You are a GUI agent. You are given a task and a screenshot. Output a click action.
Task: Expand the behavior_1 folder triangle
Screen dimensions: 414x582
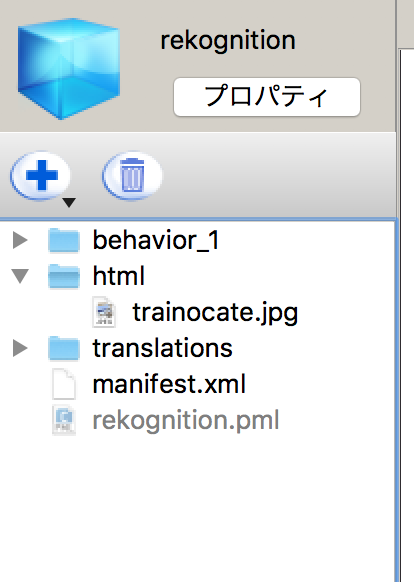pos(20,241)
